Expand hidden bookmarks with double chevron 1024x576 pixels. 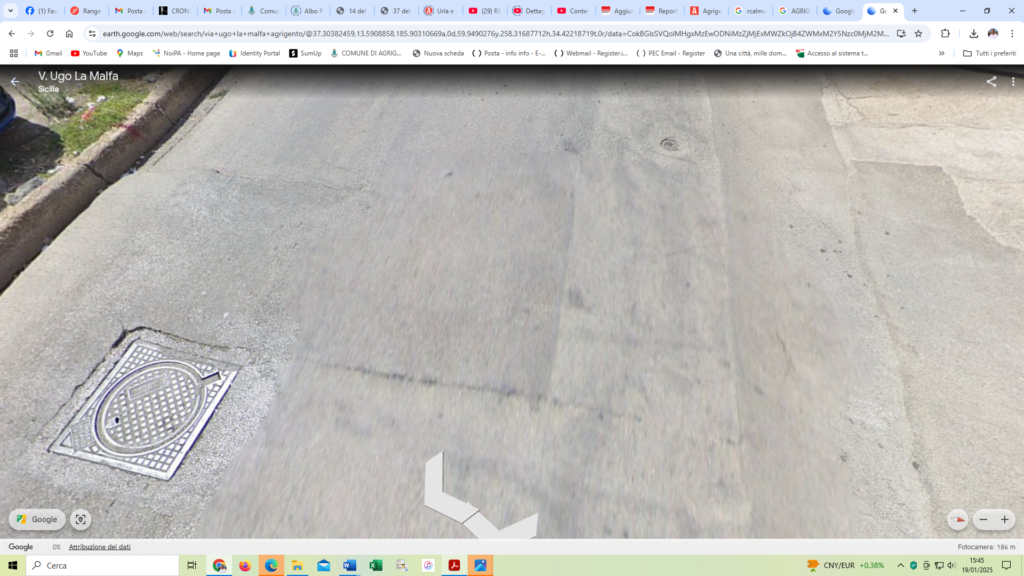point(941,53)
